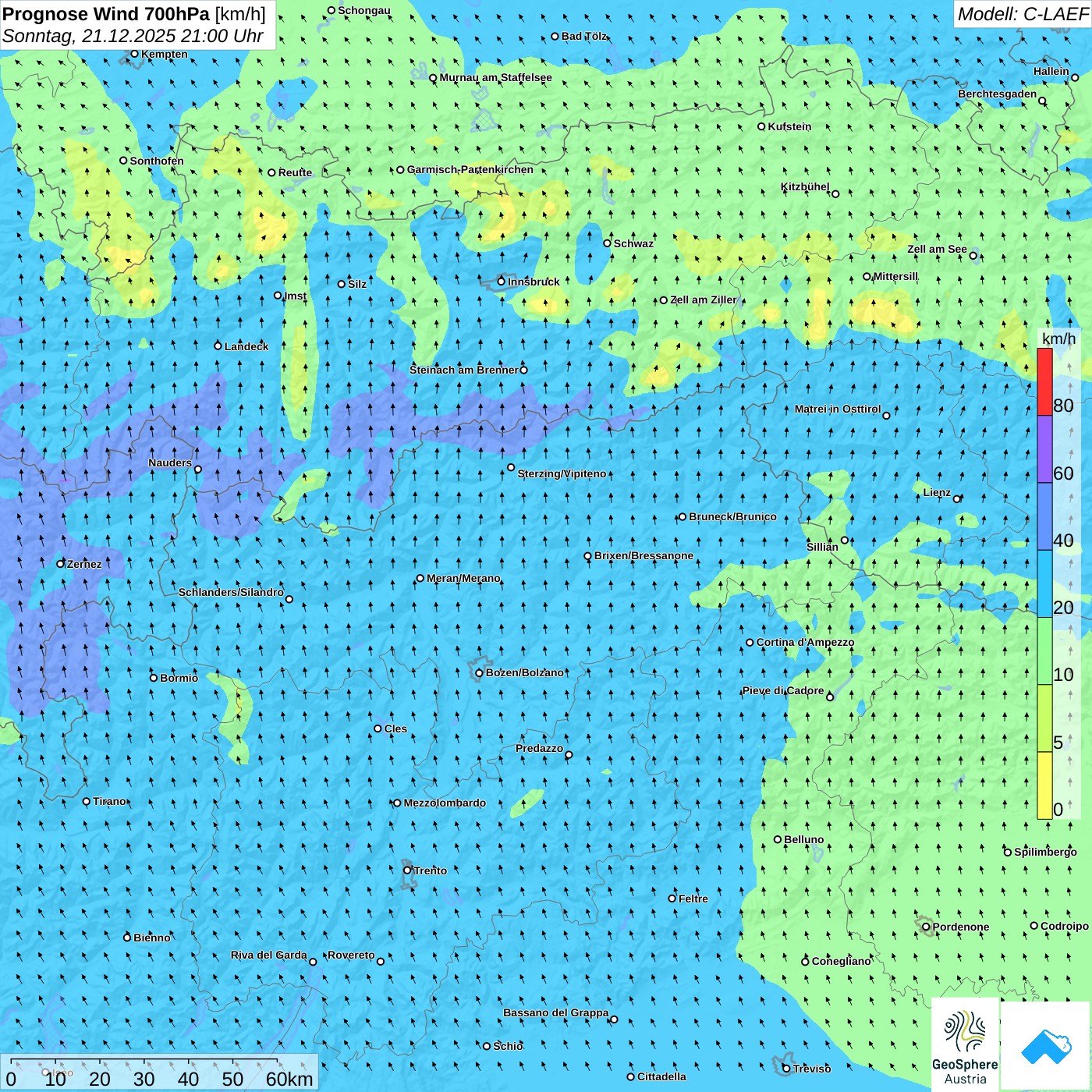This screenshot has width=1092, height=1092.
Task: Click the Bad Tölz label
Action: [x=583, y=36]
